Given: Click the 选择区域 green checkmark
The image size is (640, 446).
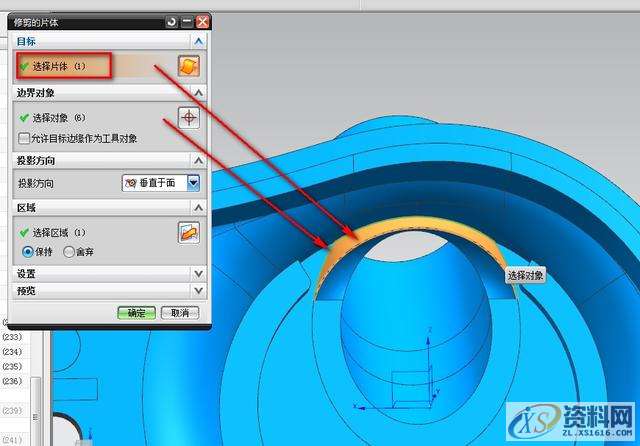Looking at the screenshot, I should 25,232.
